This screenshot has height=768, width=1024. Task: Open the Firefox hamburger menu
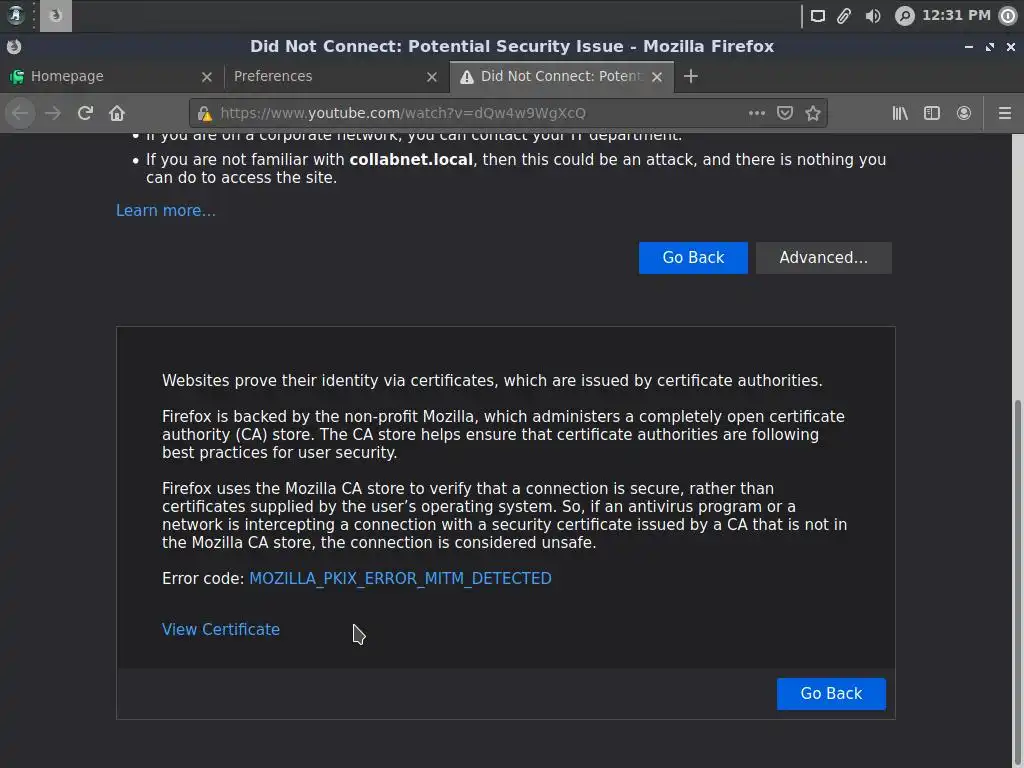coord(1004,113)
